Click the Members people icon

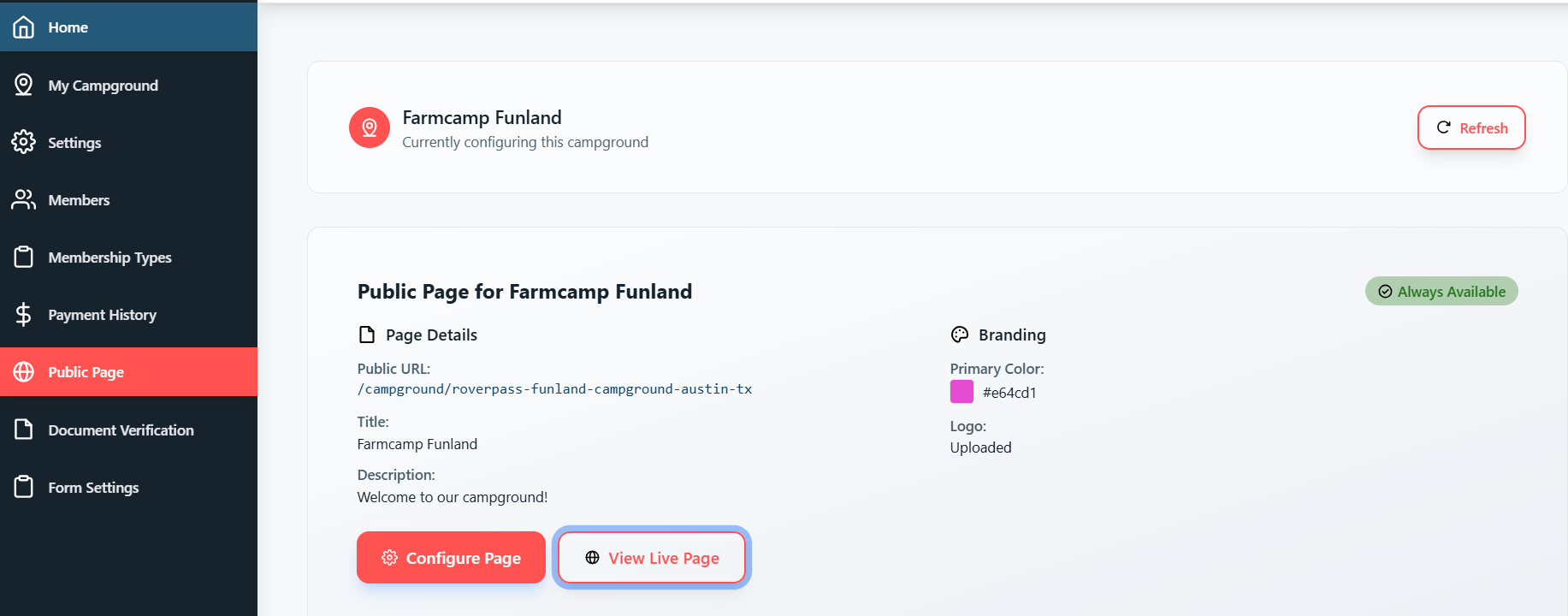coord(24,199)
